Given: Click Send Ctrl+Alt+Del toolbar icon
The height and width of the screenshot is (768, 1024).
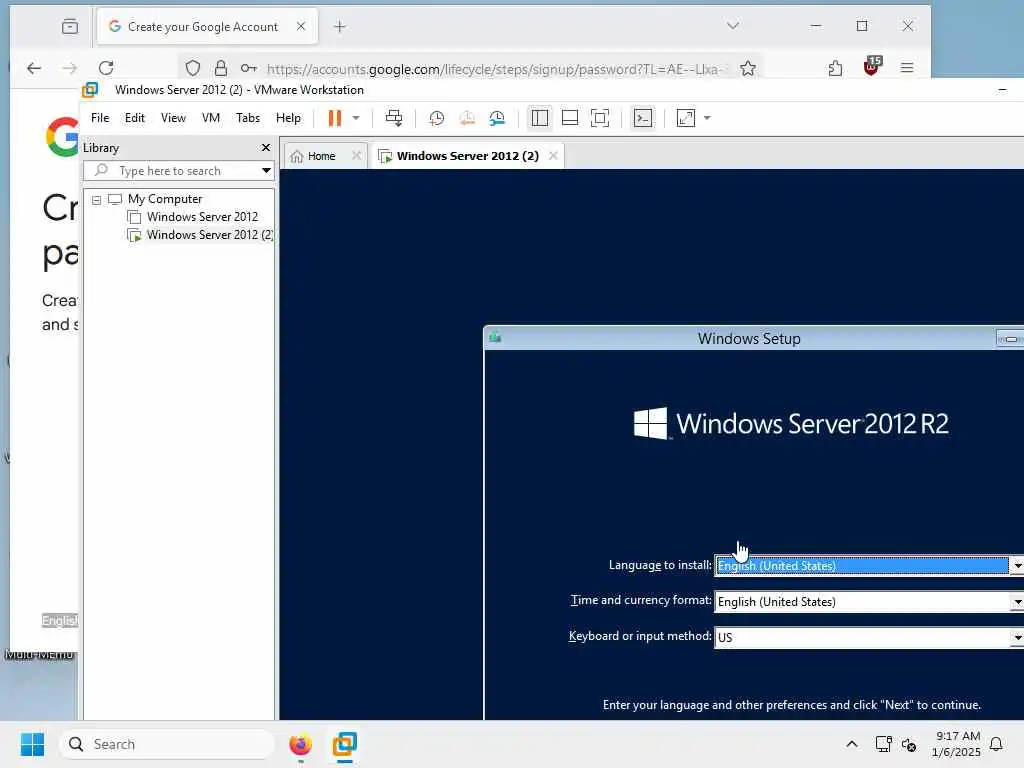Looking at the screenshot, I should tap(394, 118).
